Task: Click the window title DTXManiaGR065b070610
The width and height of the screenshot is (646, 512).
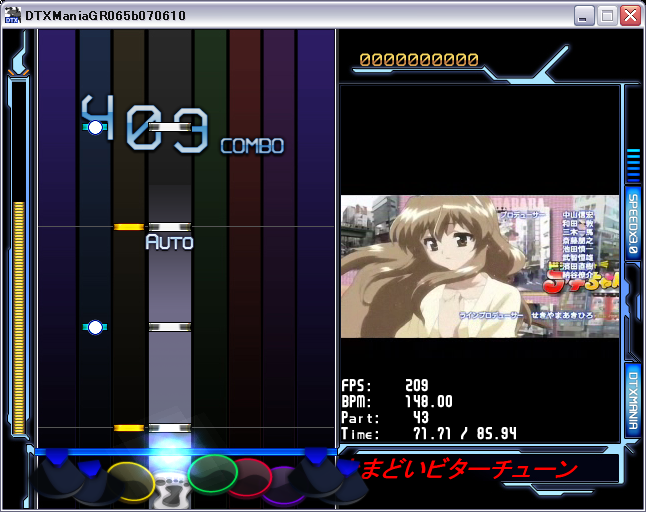Action: [x=105, y=16]
